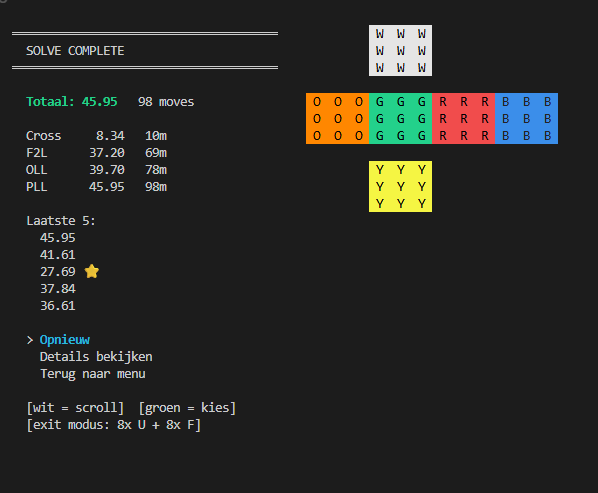
Task: Click the blue B cube face
Action: [526, 119]
